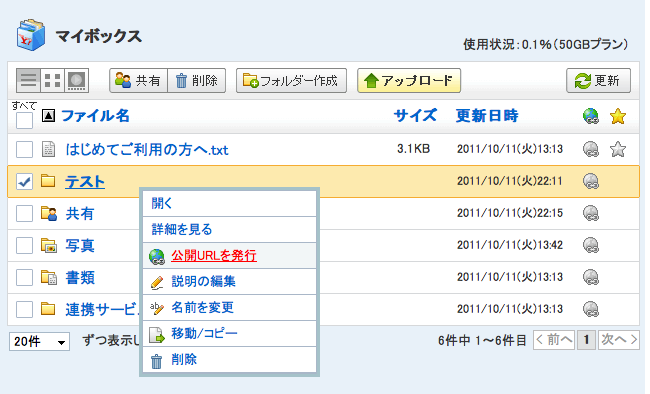Choose 説明の編集 from the context menu
The height and width of the screenshot is (394, 650).
coord(229,282)
